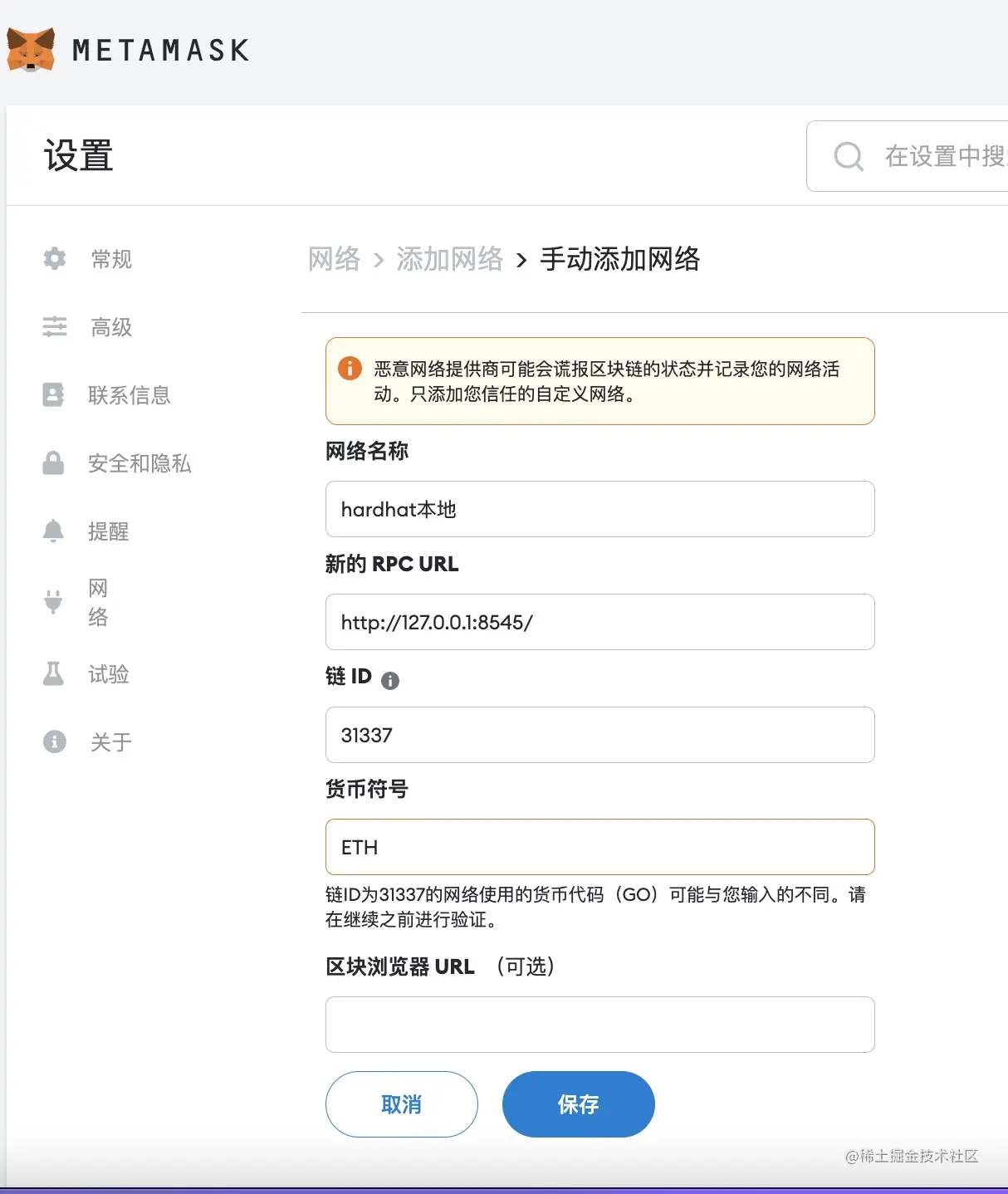Screen dimensions: 1008x1194
Task: Open the 安全和隐私 settings tab
Action: [x=139, y=463]
